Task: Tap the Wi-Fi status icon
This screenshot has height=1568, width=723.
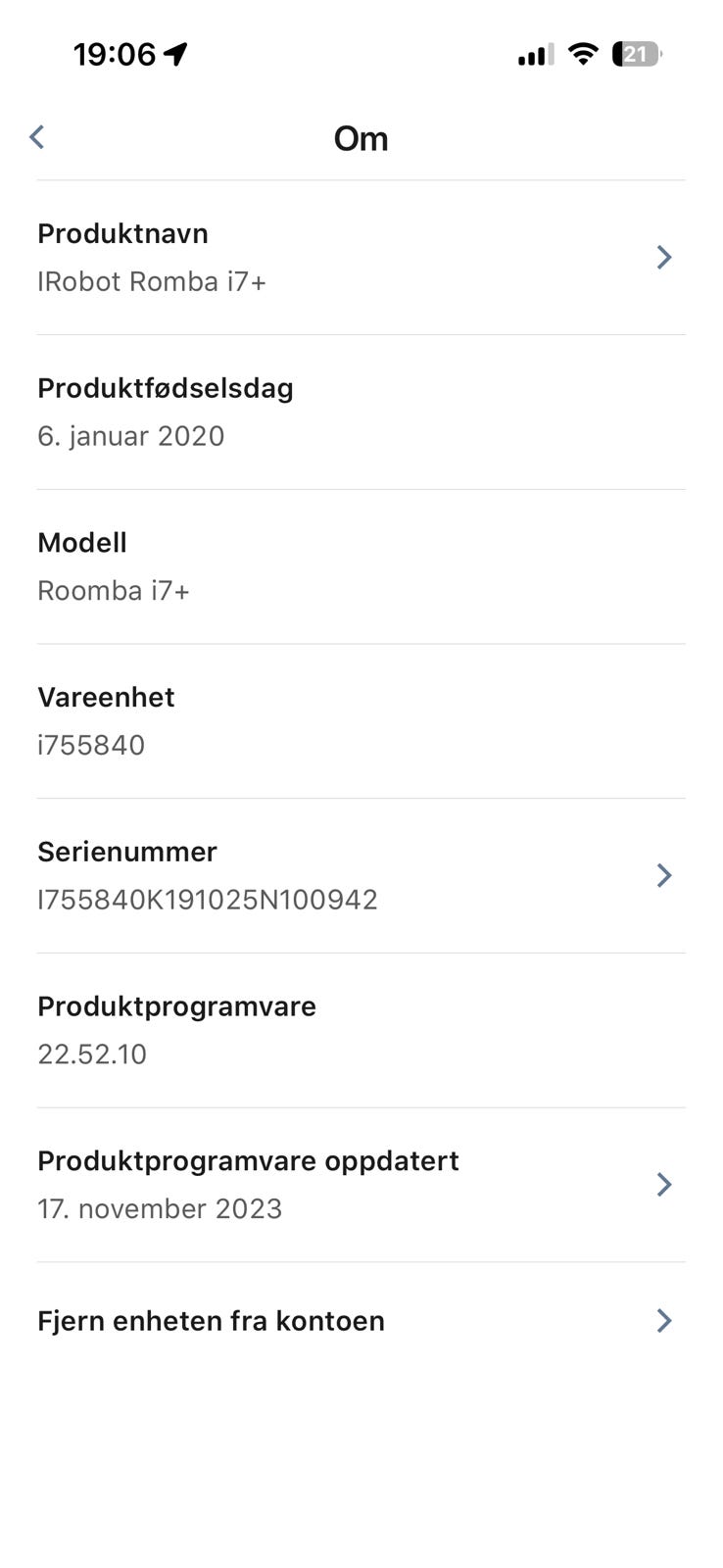Action: 584,54
